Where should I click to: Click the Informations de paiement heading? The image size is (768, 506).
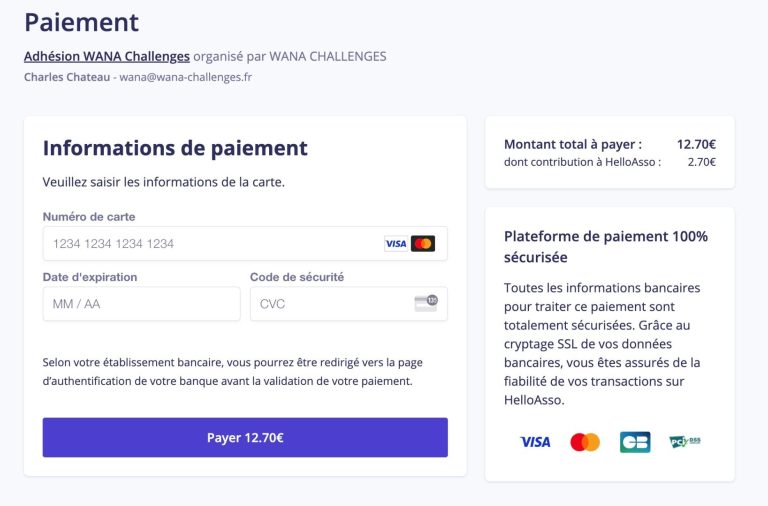pos(175,148)
